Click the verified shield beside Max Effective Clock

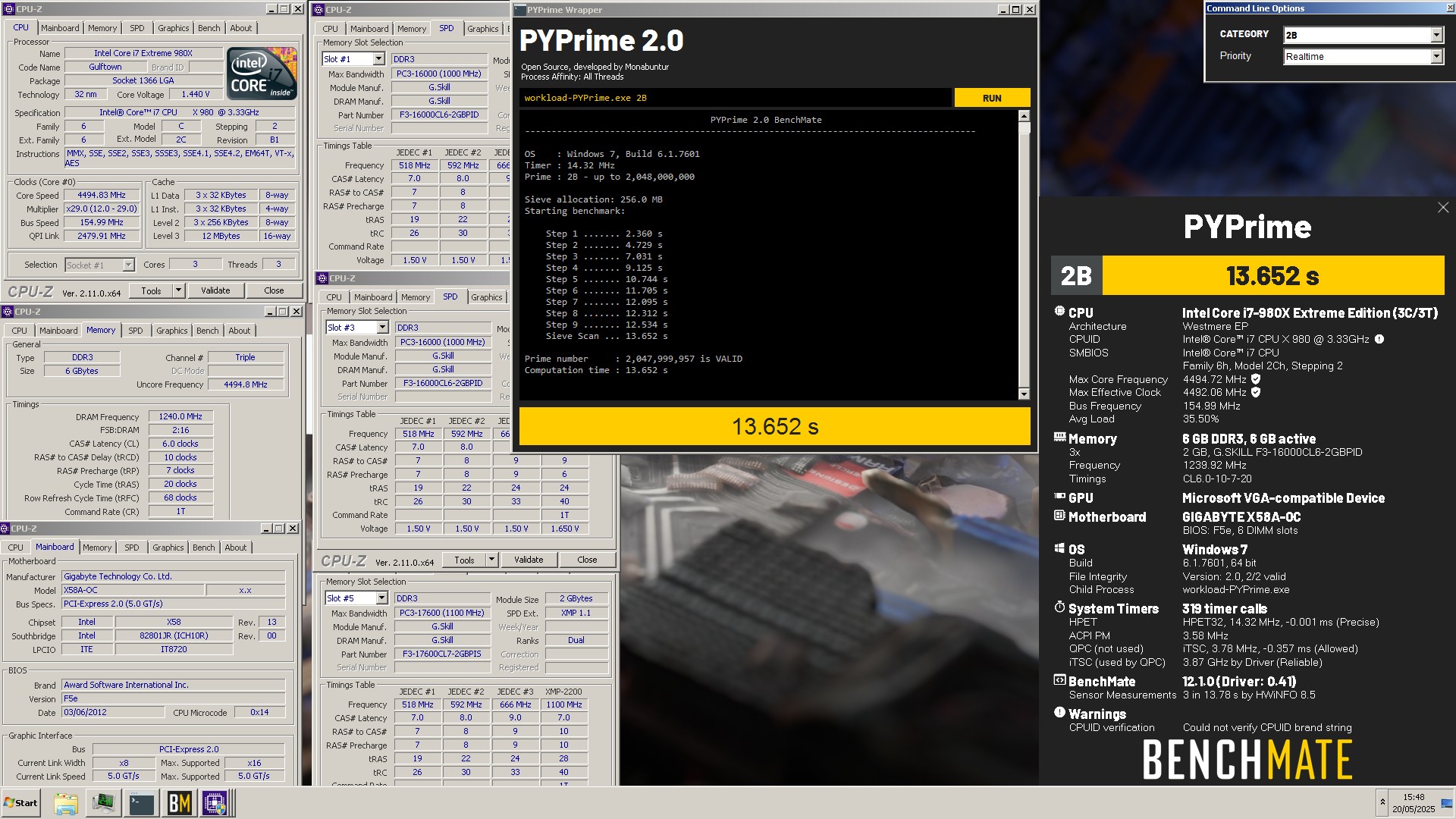(1256, 392)
